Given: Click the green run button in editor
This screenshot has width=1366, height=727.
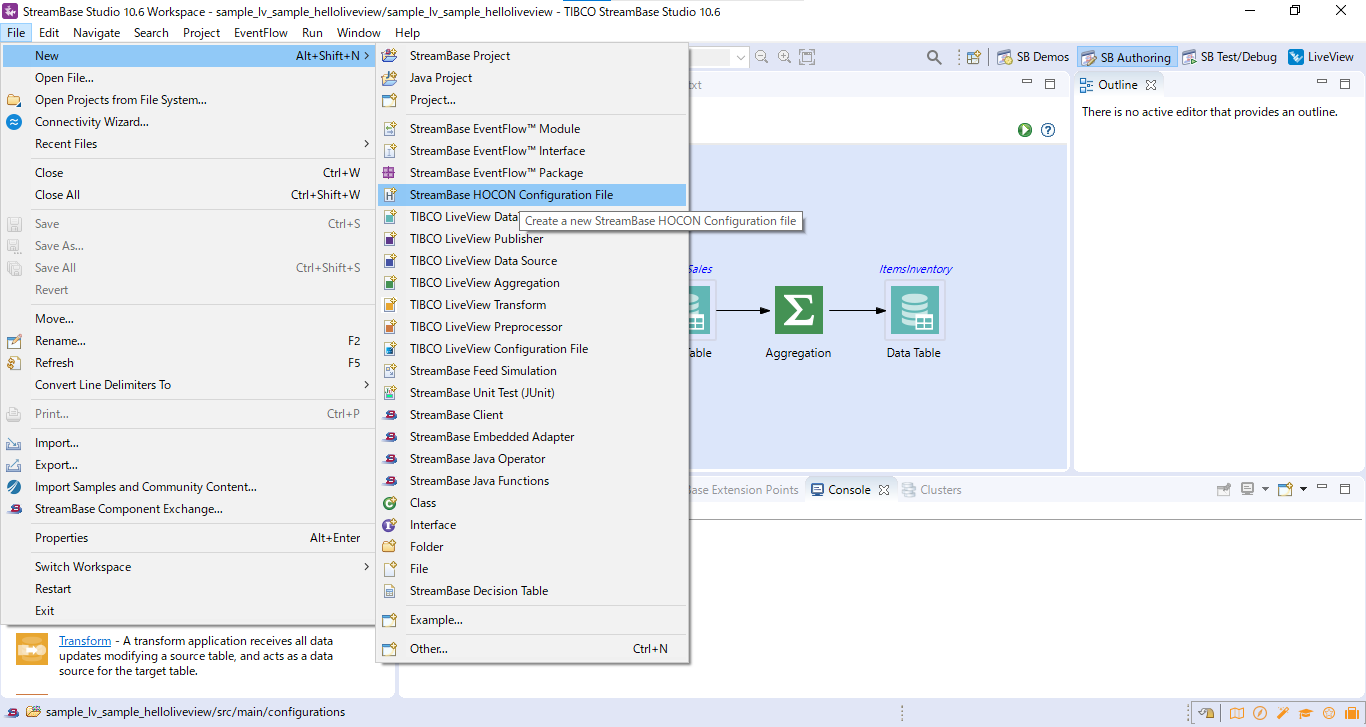Looking at the screenshot, I should (x=1025, y=130).
